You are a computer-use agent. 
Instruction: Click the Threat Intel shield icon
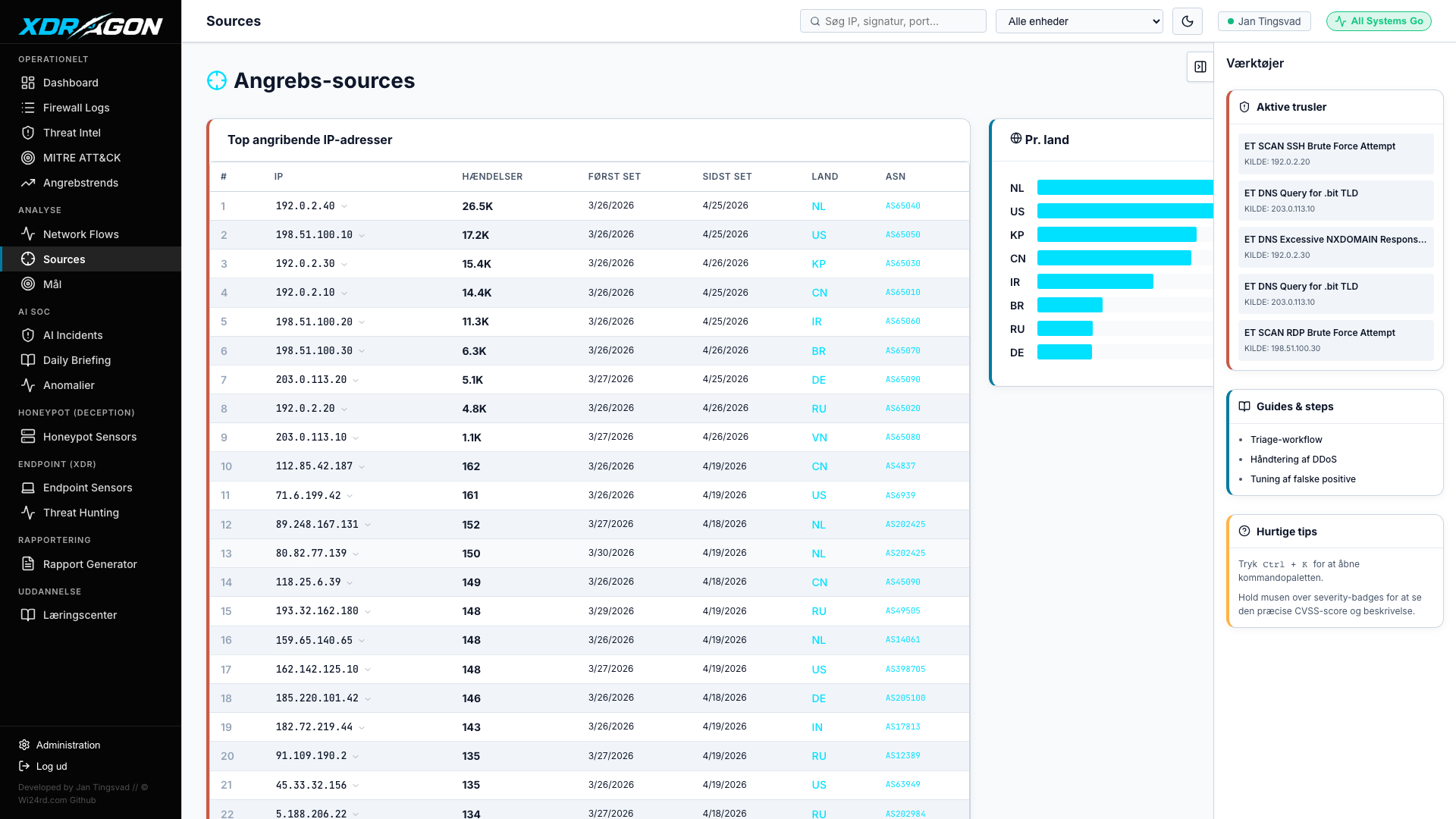coord(28,133)
